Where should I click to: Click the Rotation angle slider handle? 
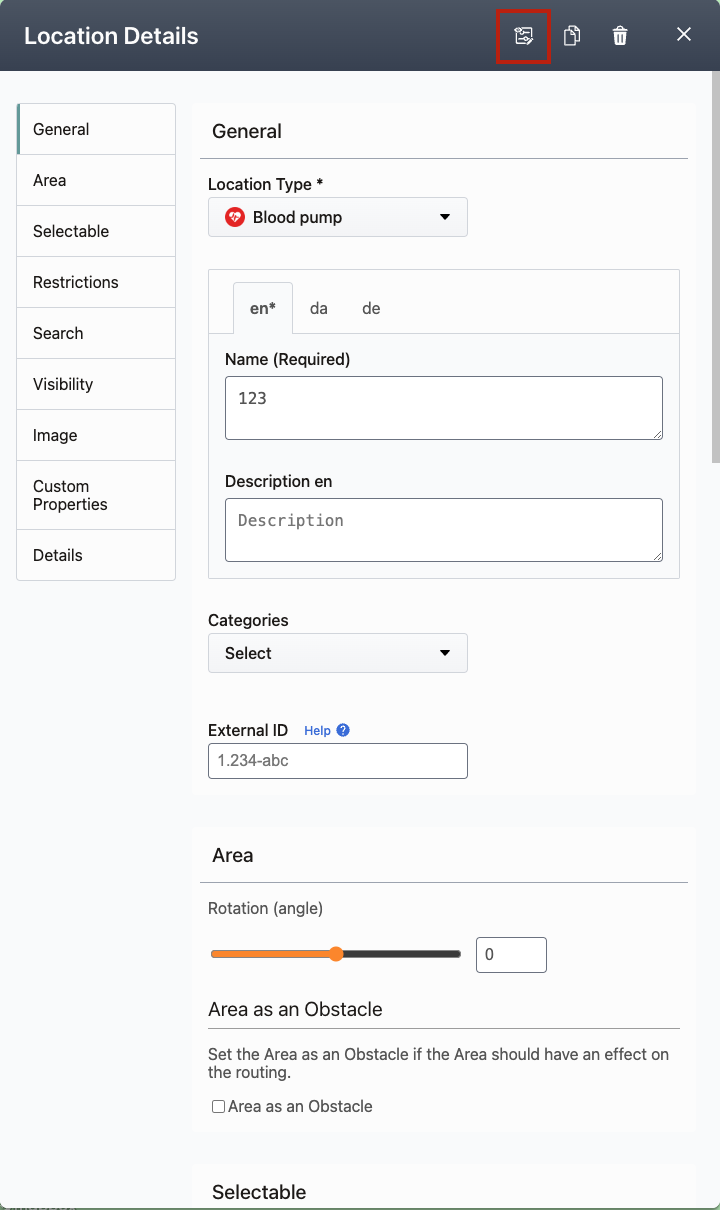point(336,954)
